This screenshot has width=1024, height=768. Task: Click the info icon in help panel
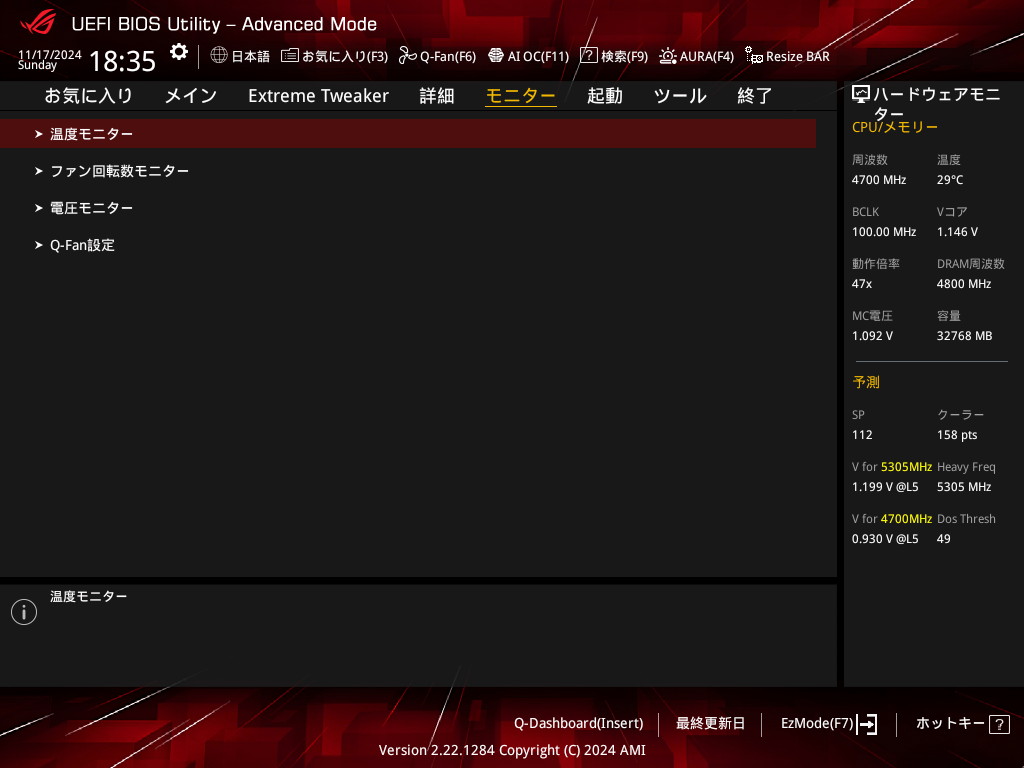click(24, 612)
